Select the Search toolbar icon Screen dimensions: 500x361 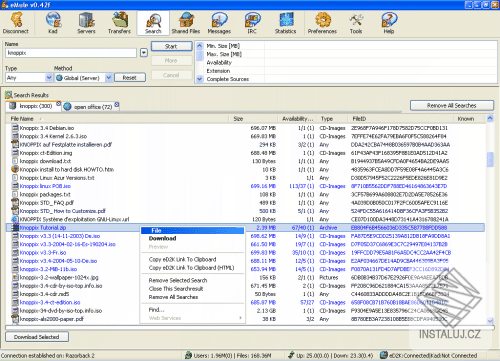(153, 23)
